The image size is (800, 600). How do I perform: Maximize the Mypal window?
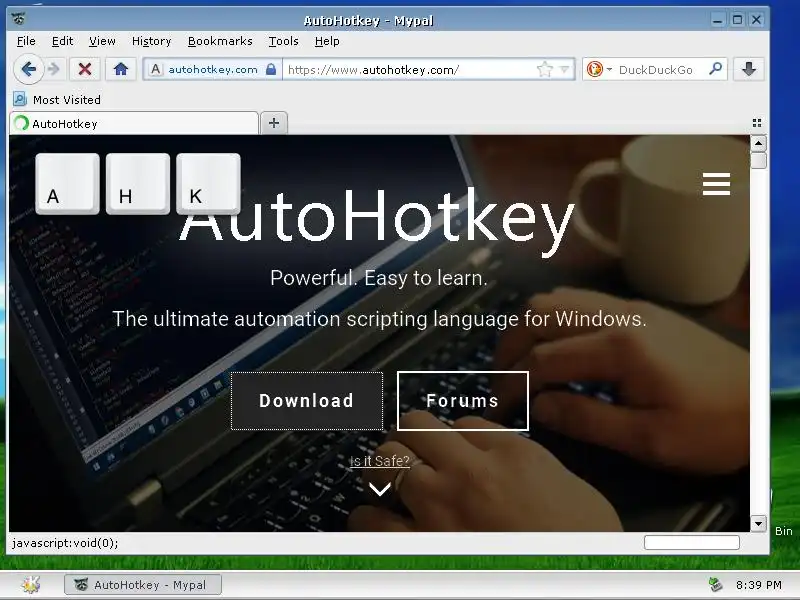737,20
